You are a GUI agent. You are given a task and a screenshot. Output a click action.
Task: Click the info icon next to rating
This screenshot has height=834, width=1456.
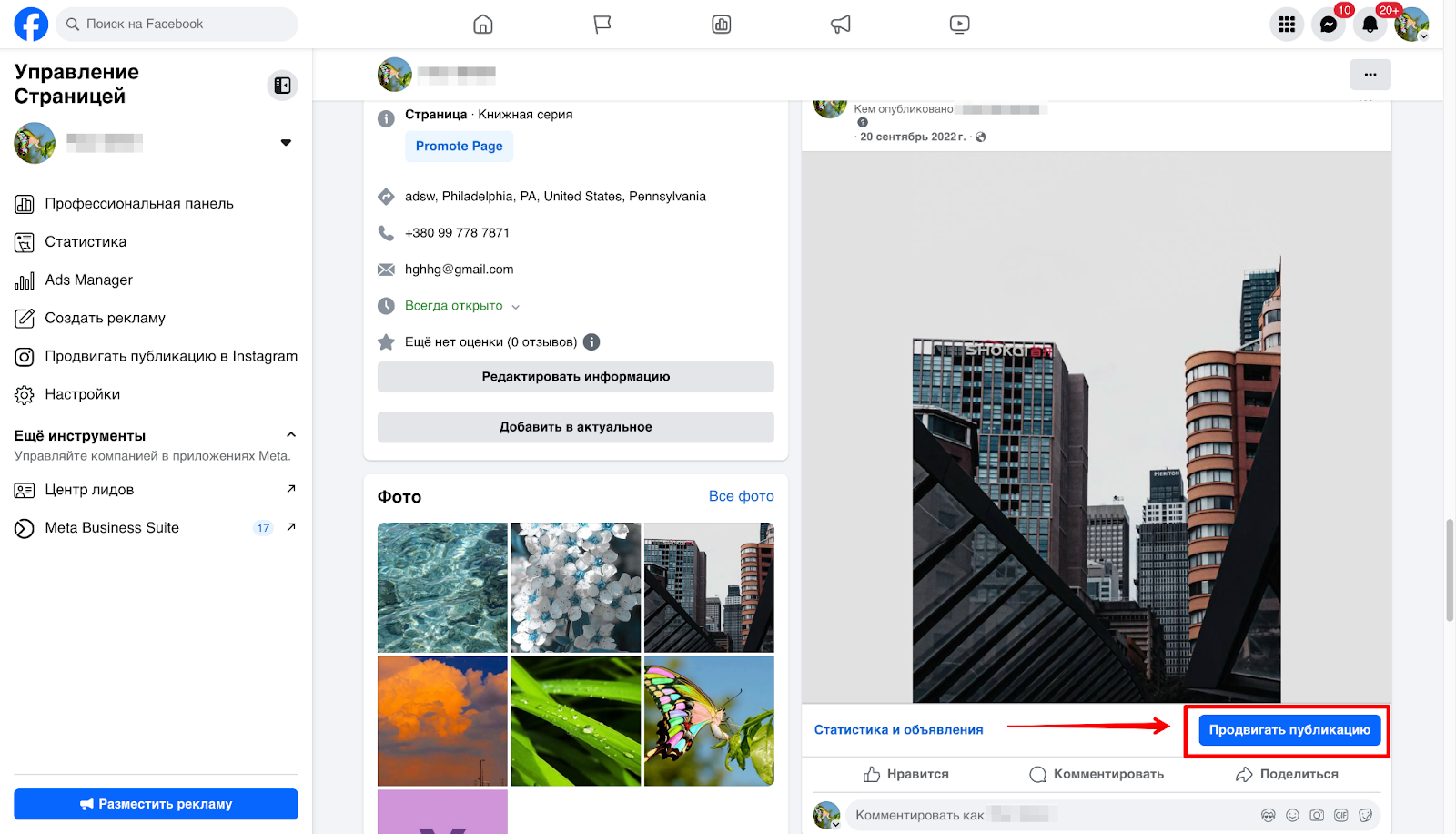tap(591, 342)
